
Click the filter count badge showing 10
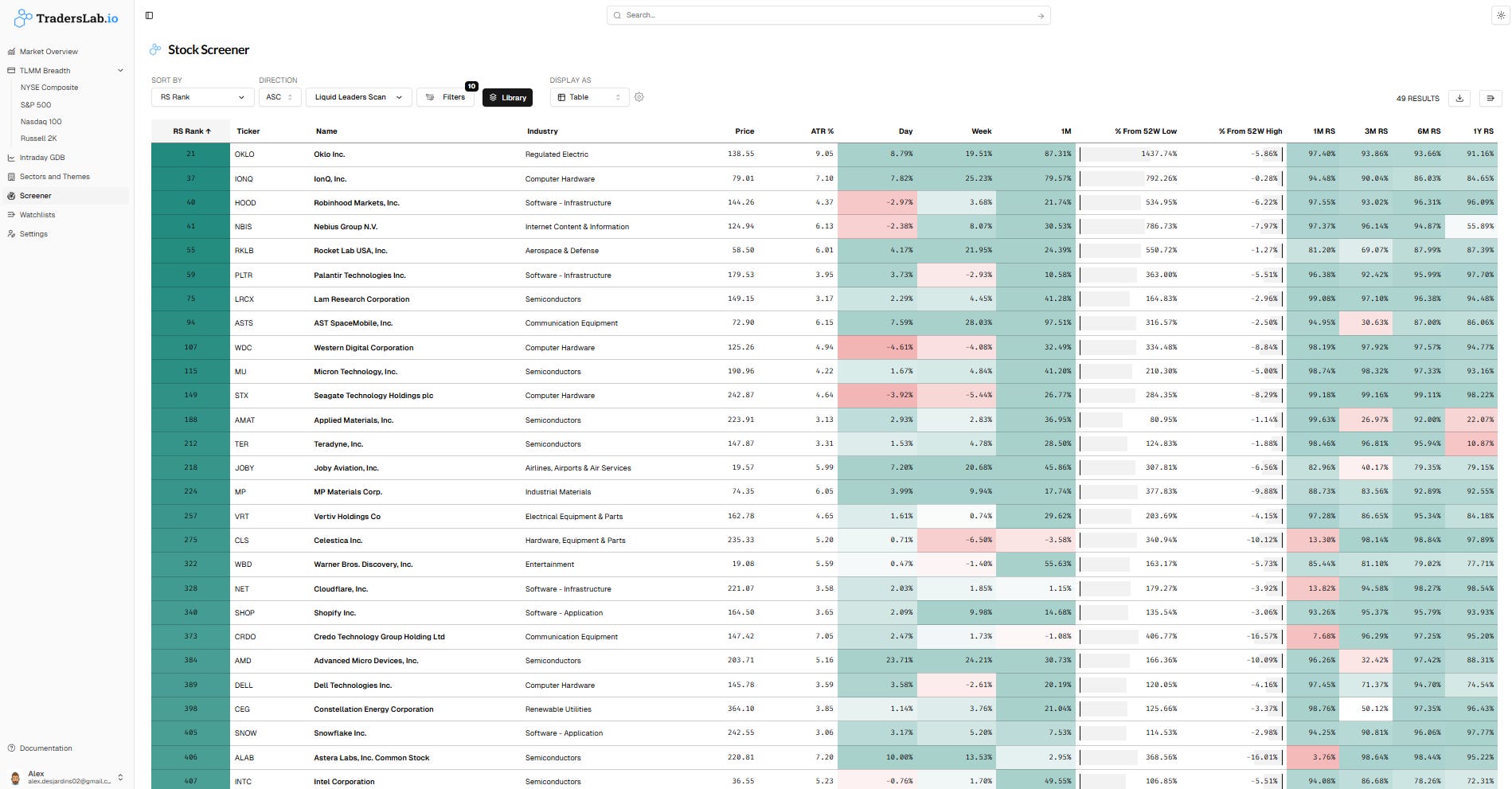[x=471, y=86]
